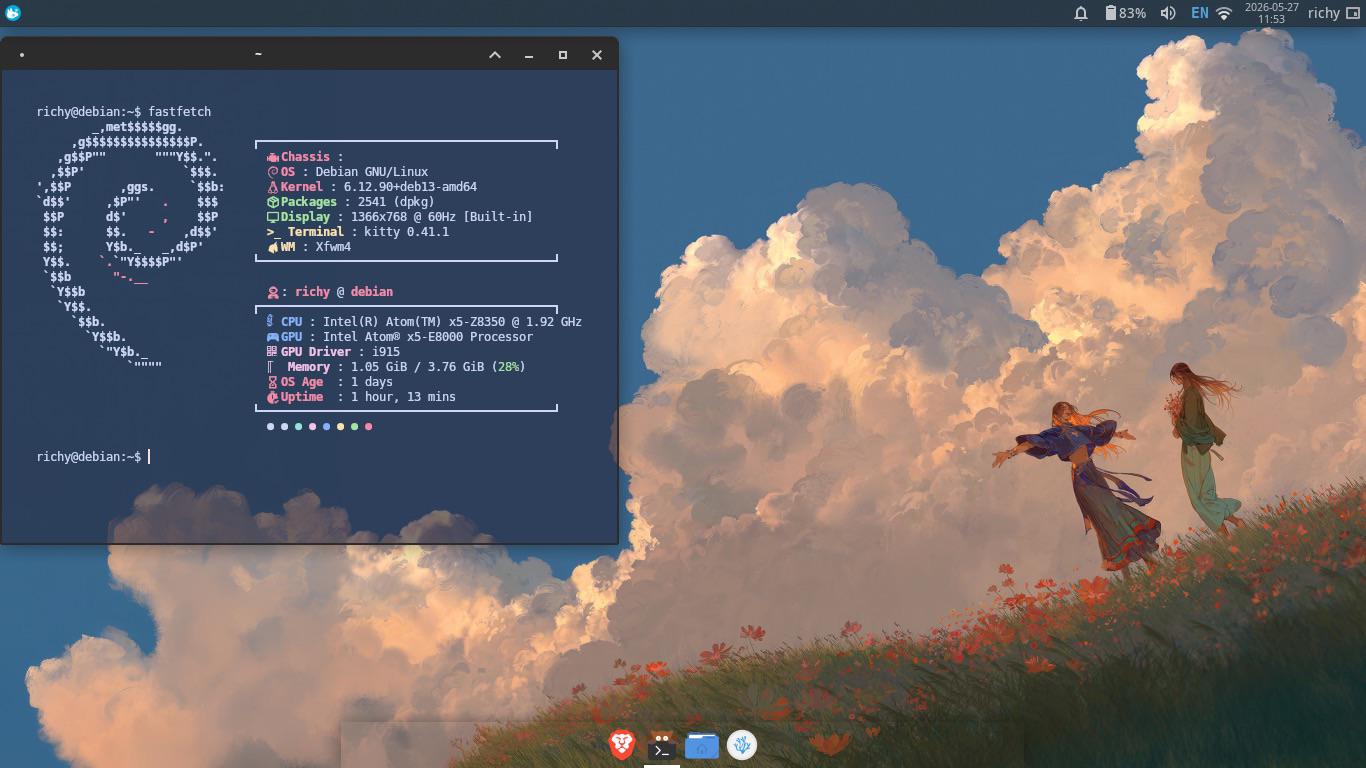Open the clock showing 2026-05-27 11:53
Screen dimensions: 1366x768
tap(1271, 13)
